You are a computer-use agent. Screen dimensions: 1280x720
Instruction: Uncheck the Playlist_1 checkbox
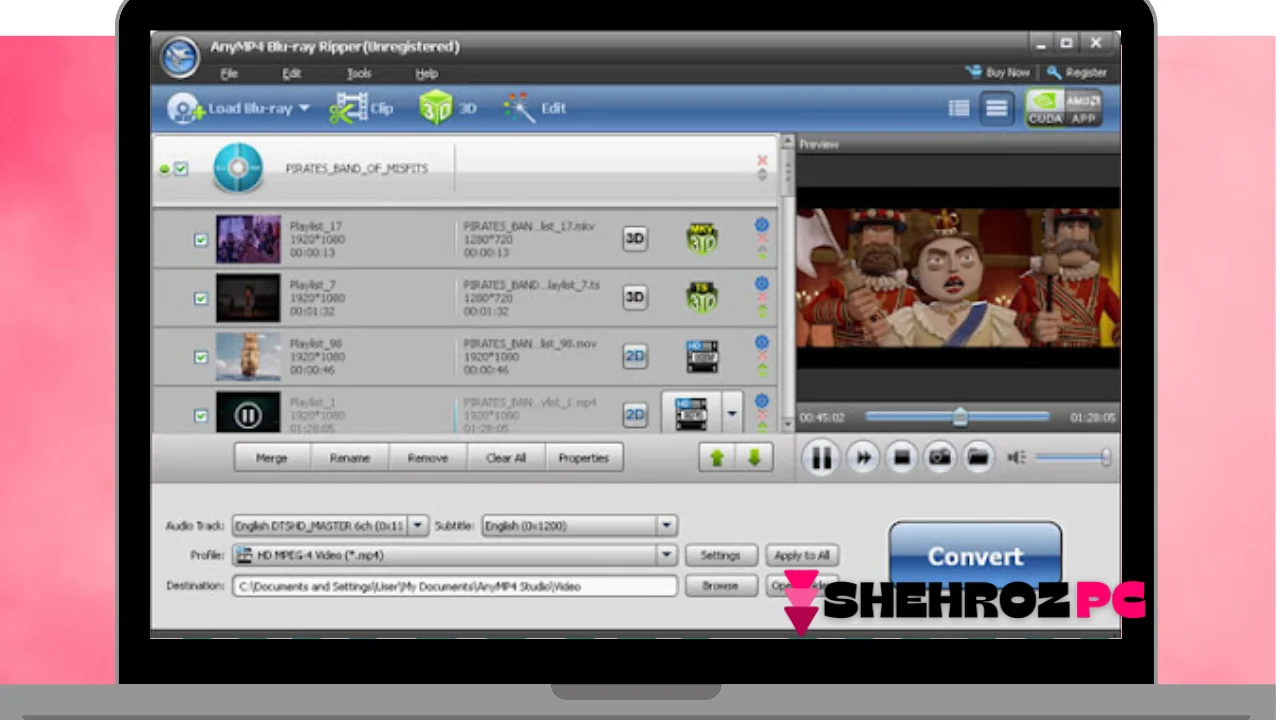pyautogui.click(x=201, y=415)
